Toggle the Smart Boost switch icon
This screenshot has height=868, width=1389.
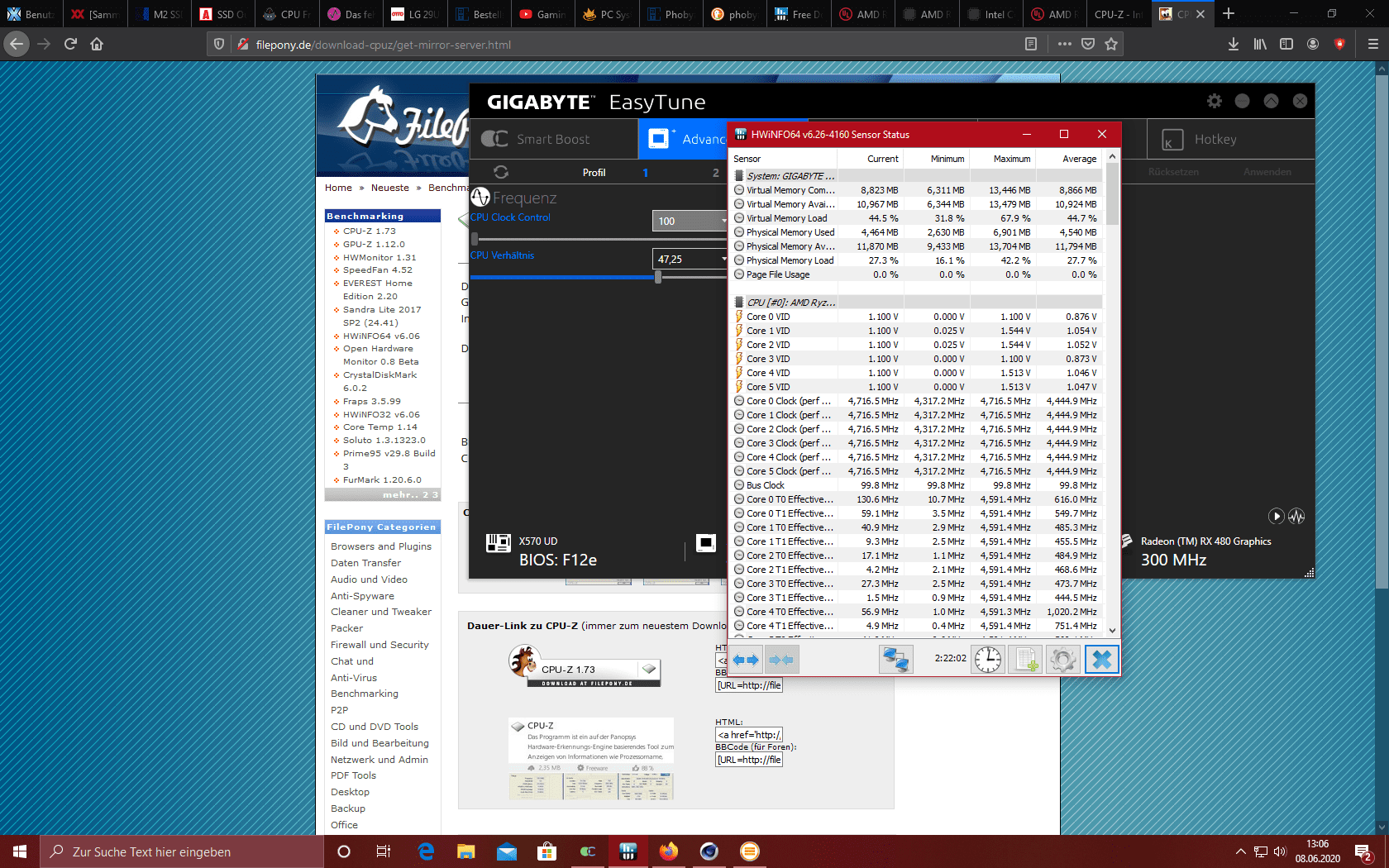494,139
